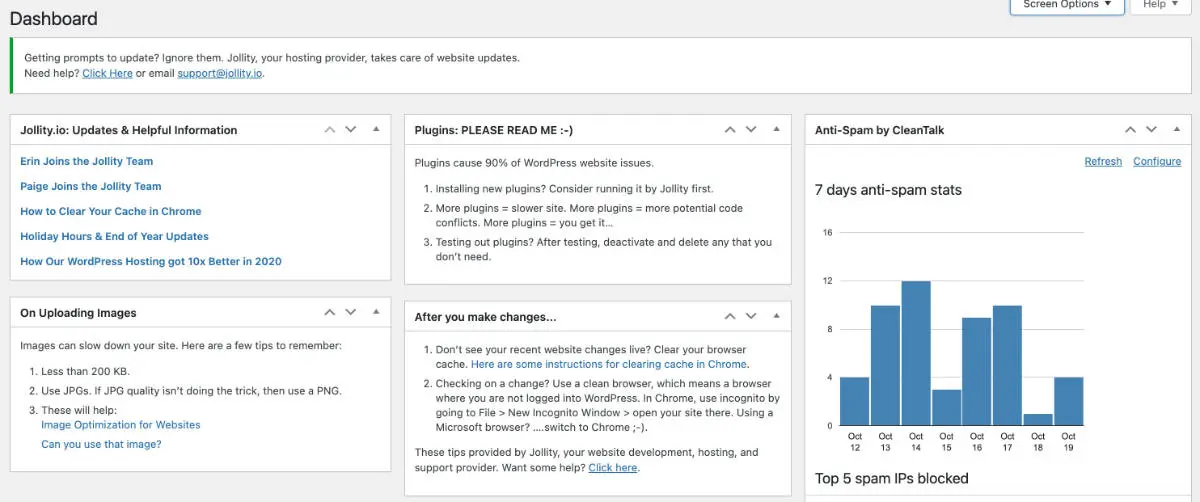Move Jollity.io Updates widget up
Image resolution: width=1200 pixels, height=502 pixels.
click(x=330, y=130)
